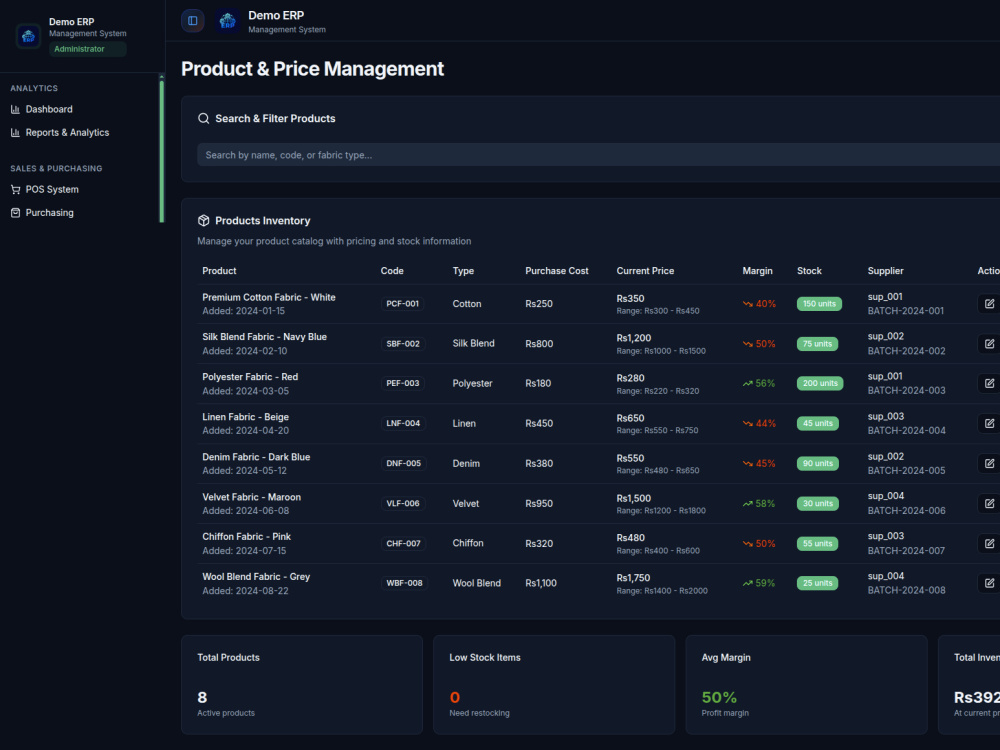Click the 45% margin value

coord(766,464)
